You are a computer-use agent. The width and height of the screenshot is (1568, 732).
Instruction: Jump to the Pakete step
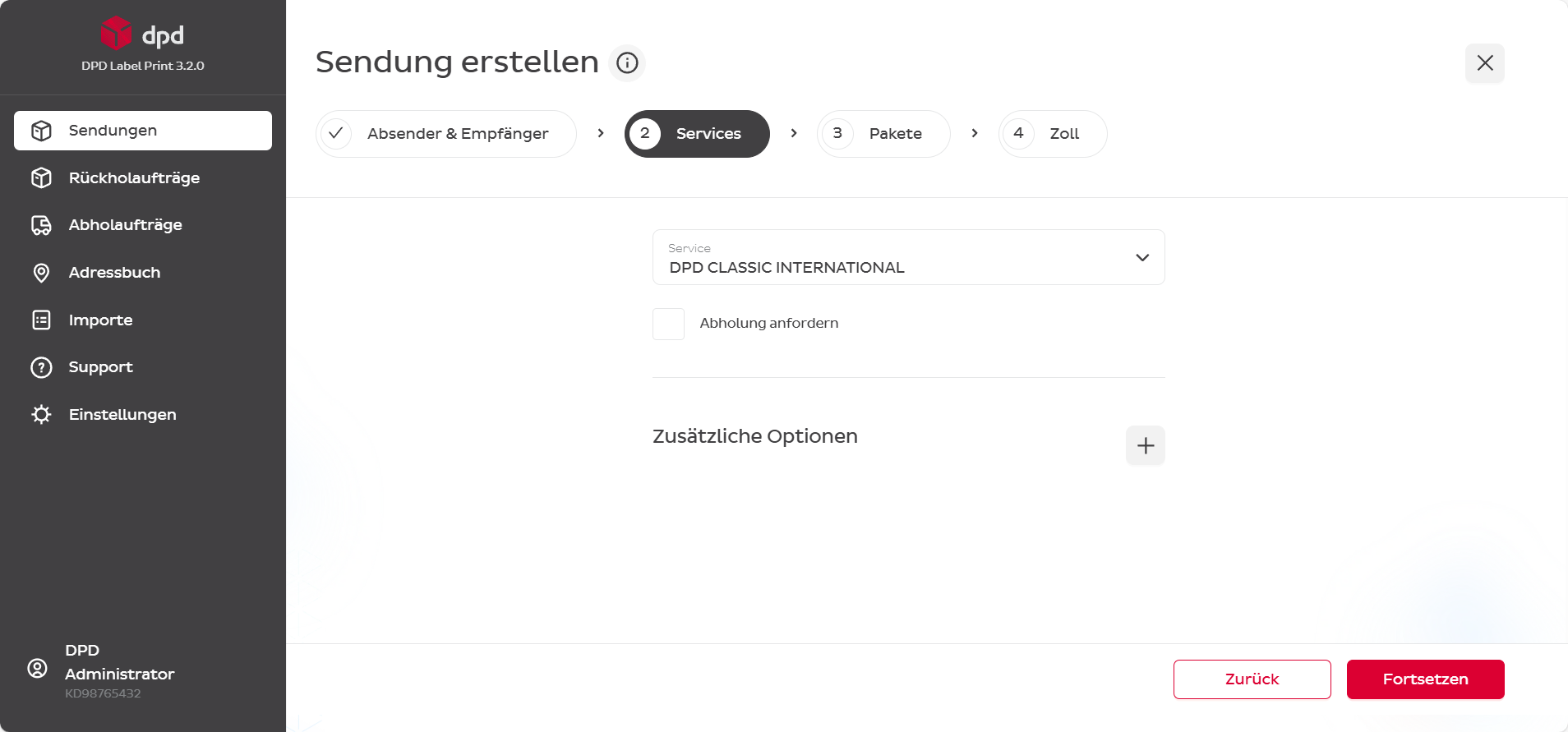883,134
